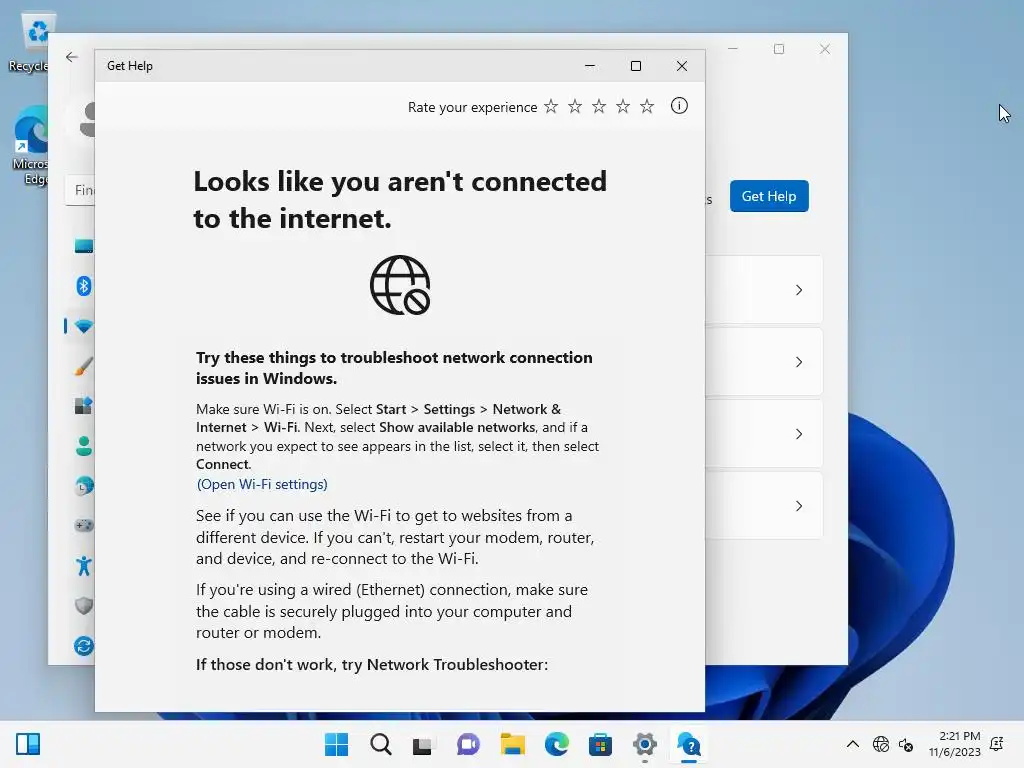Viewport: 1024px width, 768px height.
Task: Rate experience with the fourth star
Action: [x=623, y=106]
